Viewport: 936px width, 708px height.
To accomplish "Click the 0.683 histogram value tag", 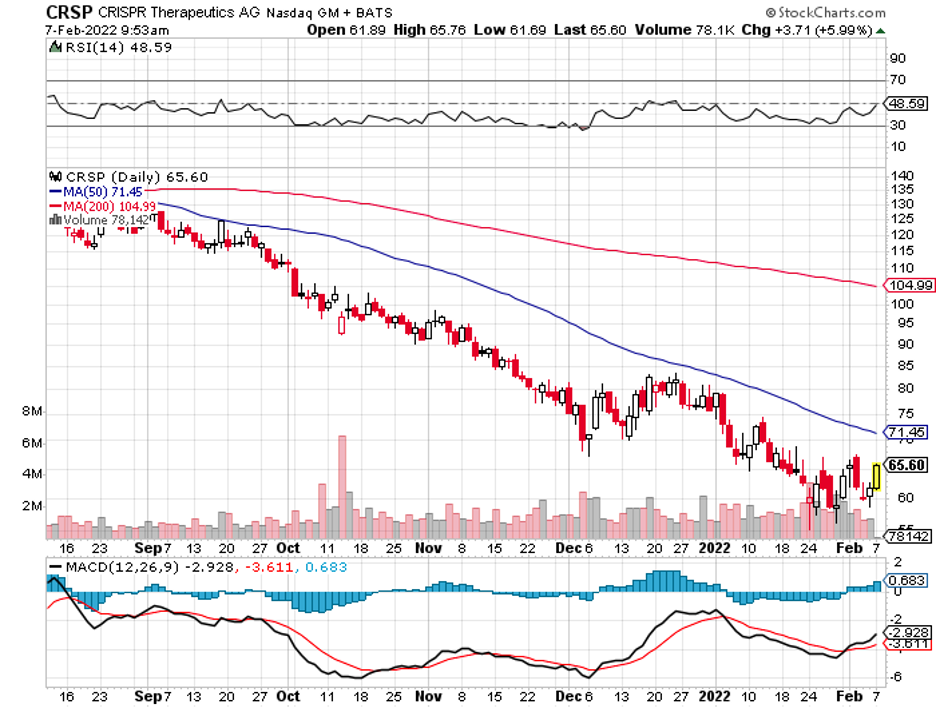I will tap(907, 580).
